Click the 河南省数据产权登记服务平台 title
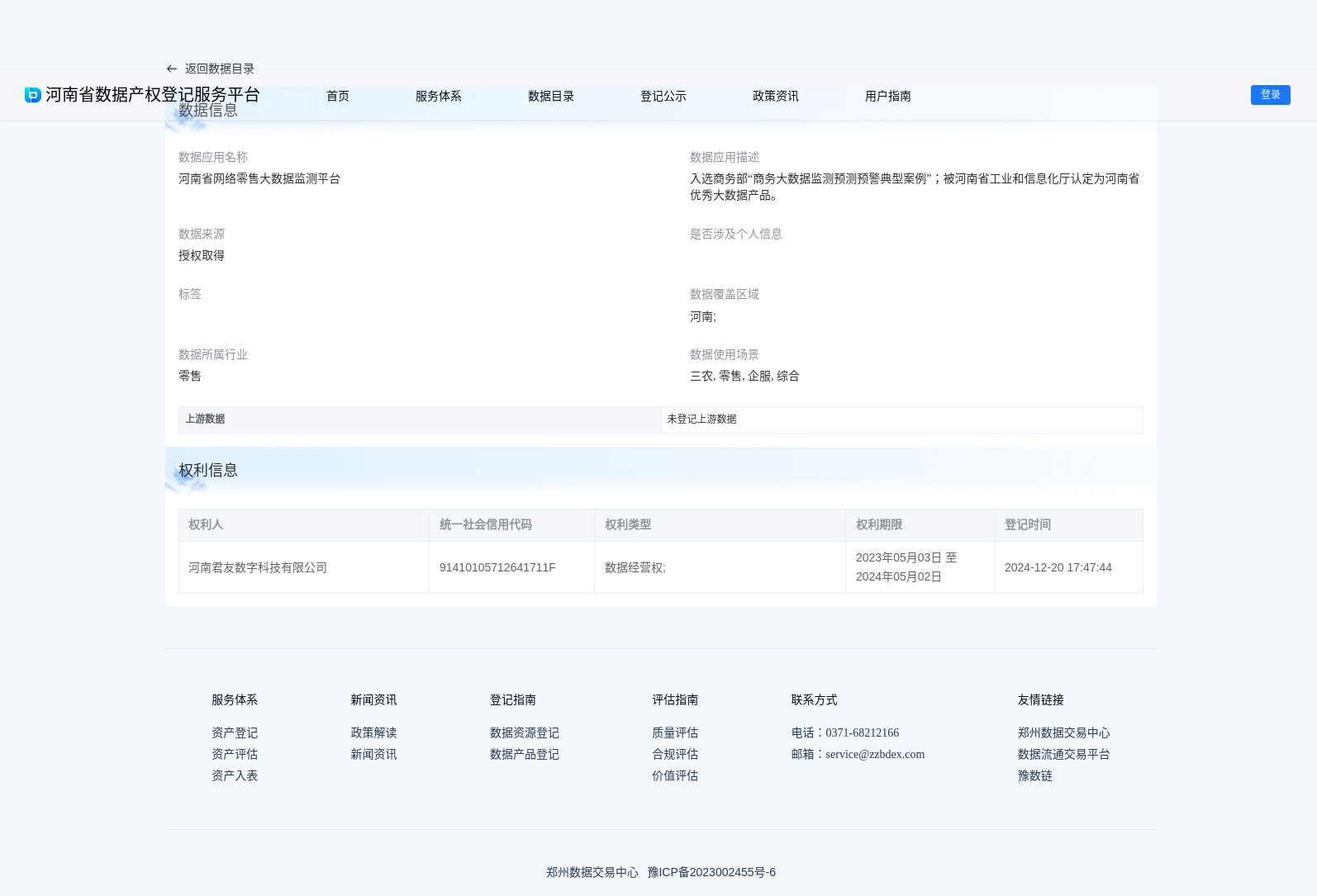This screenshot has width=1317, height=896. [153, 95]
